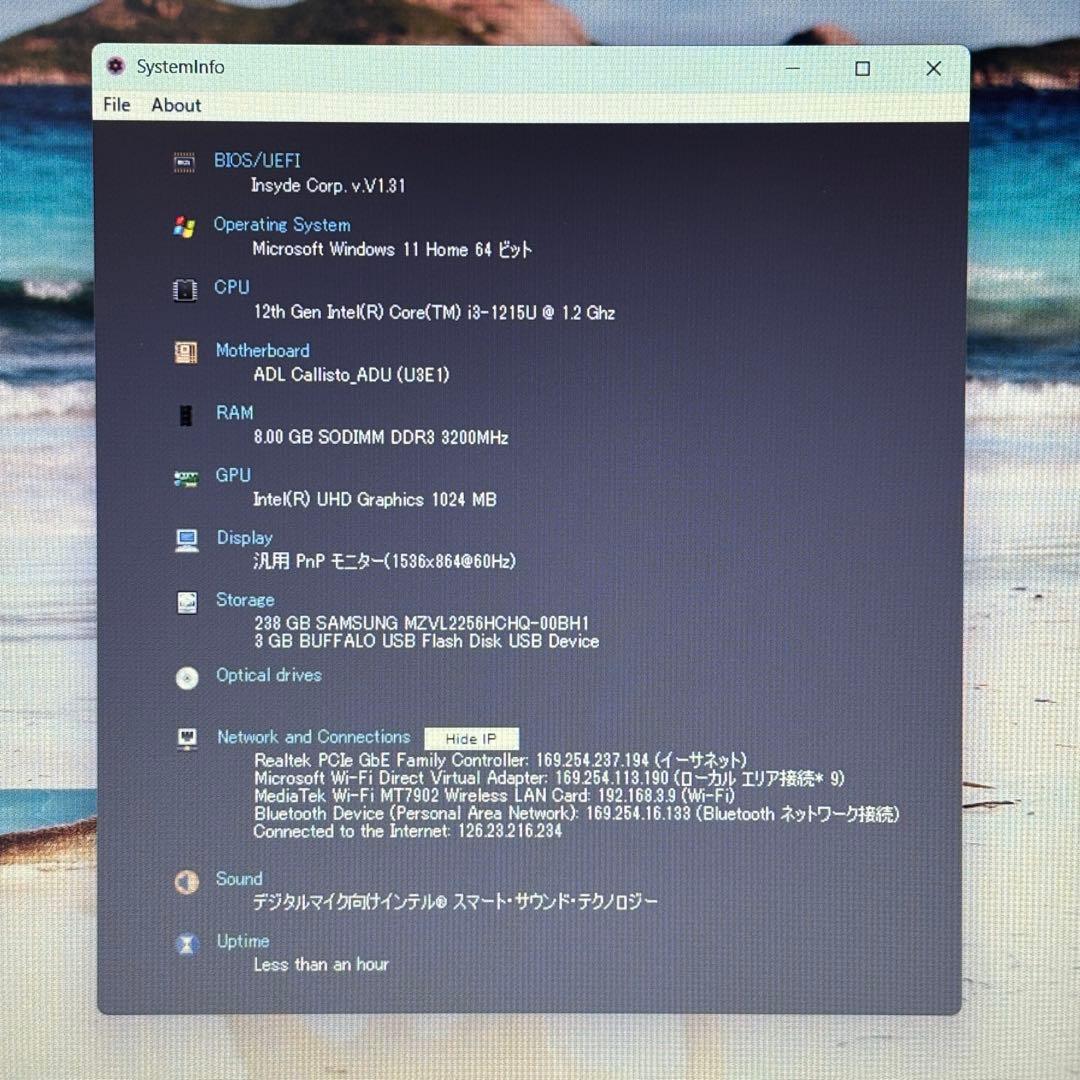This screenshot has width=1080, height=1080.
Task: Open the About menu
Action: pyautogui.click(x=175, y=104)
